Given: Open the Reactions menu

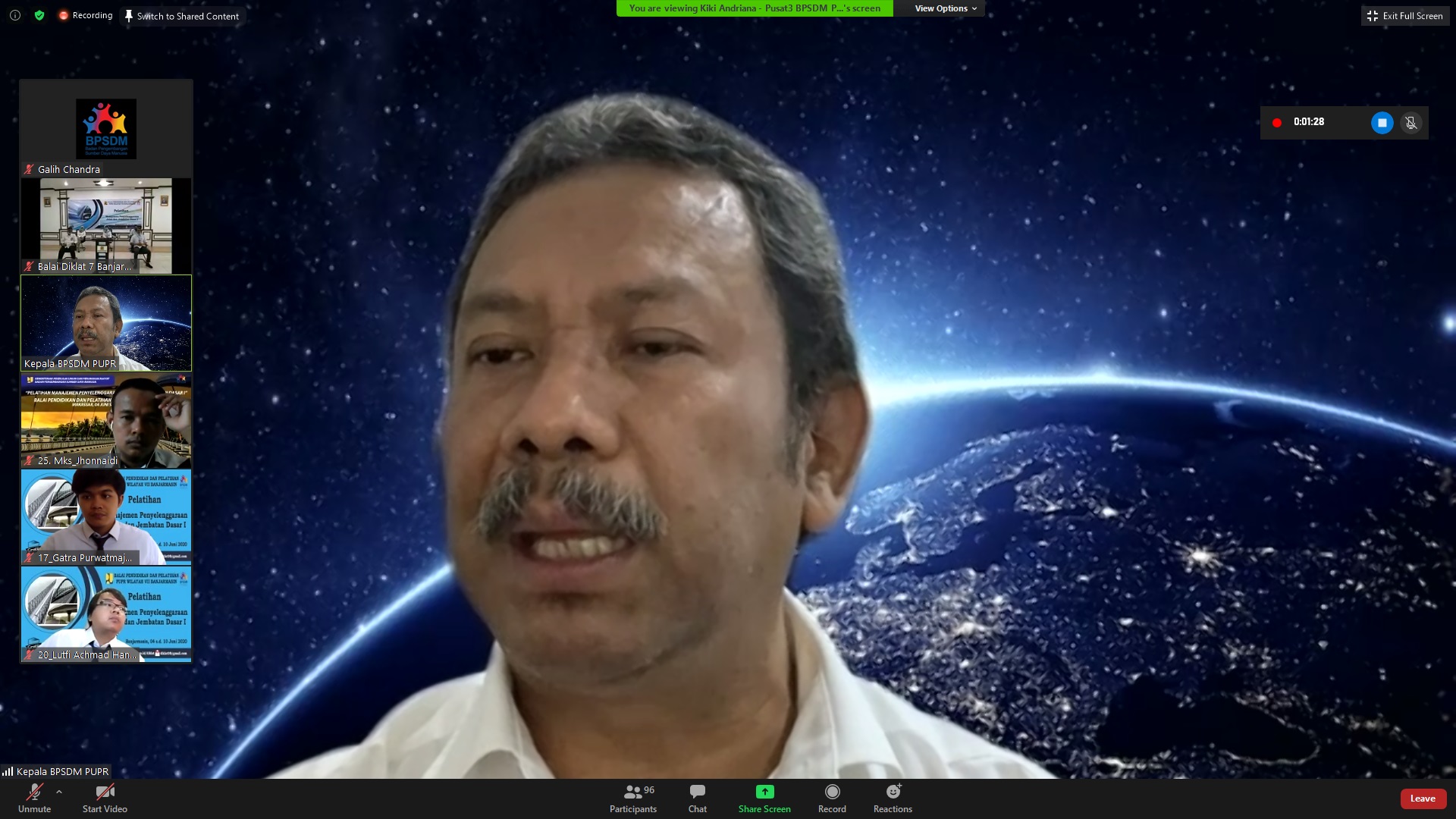Looking at the screenshot, I should pyautogui.click(x=893, y=798).
